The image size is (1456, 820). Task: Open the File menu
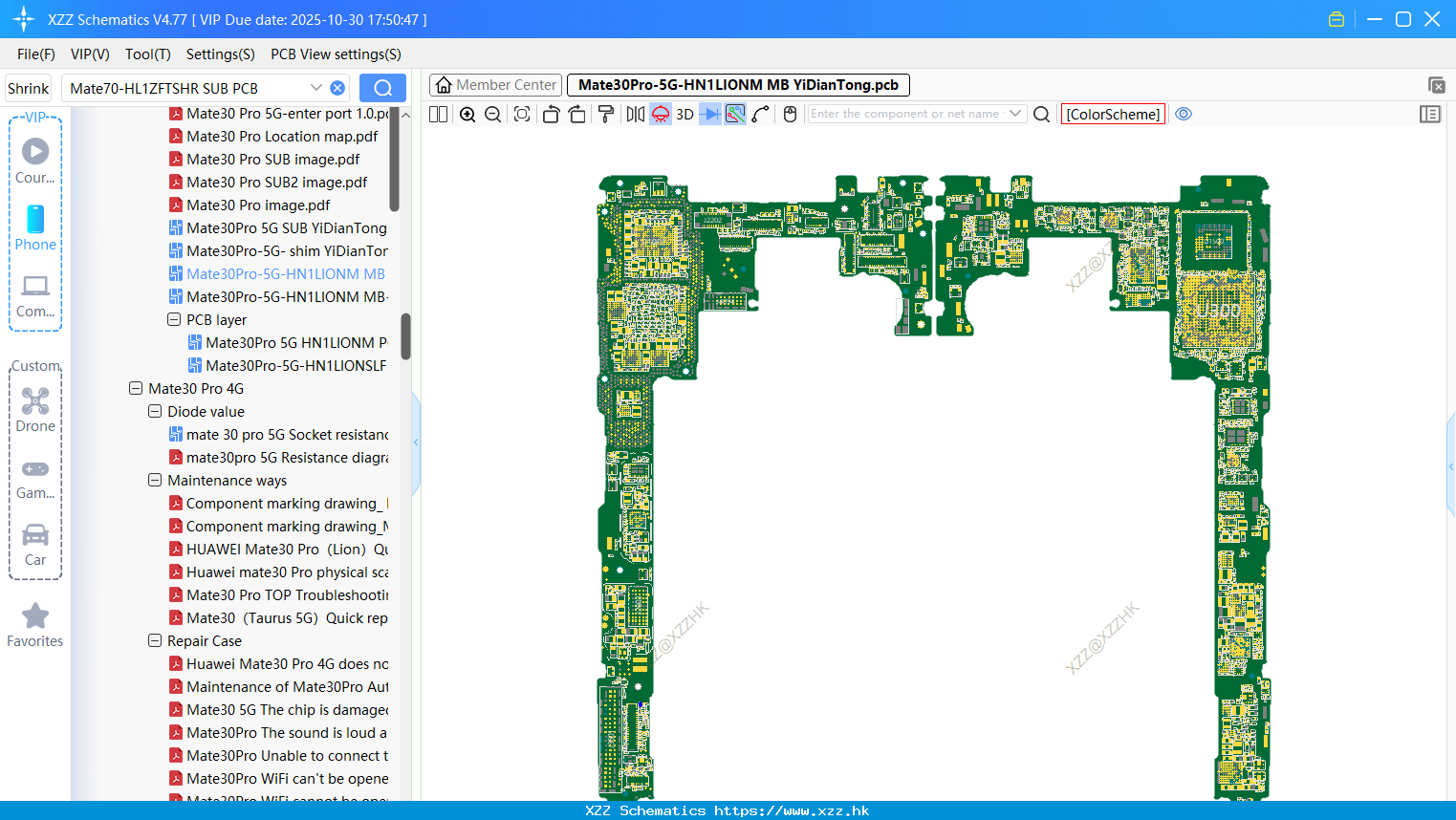[36, 54]
